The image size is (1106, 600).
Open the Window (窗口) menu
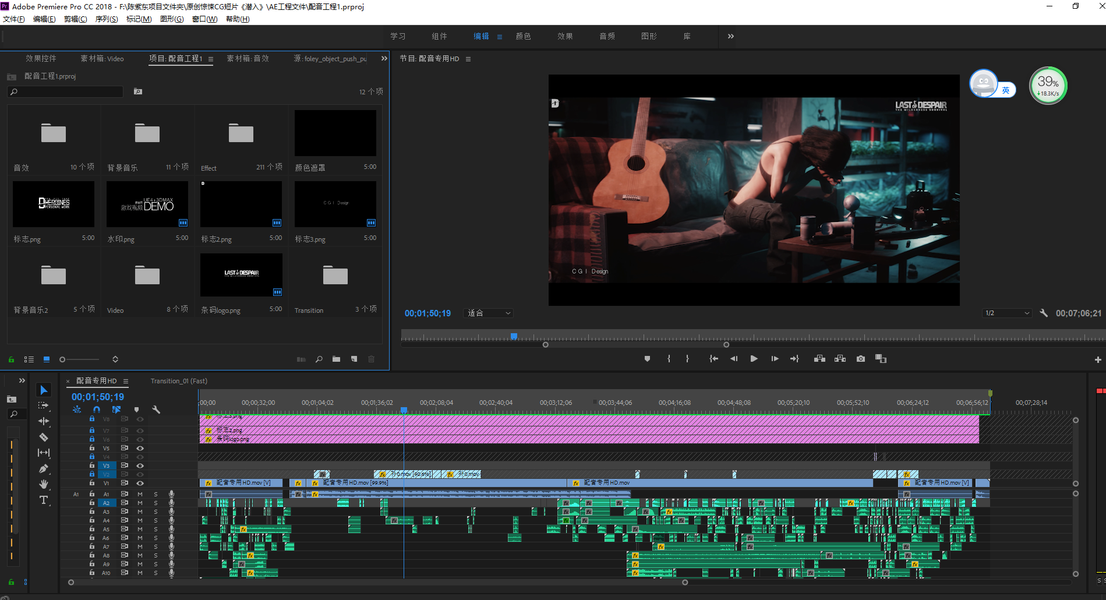coord(205,19)
